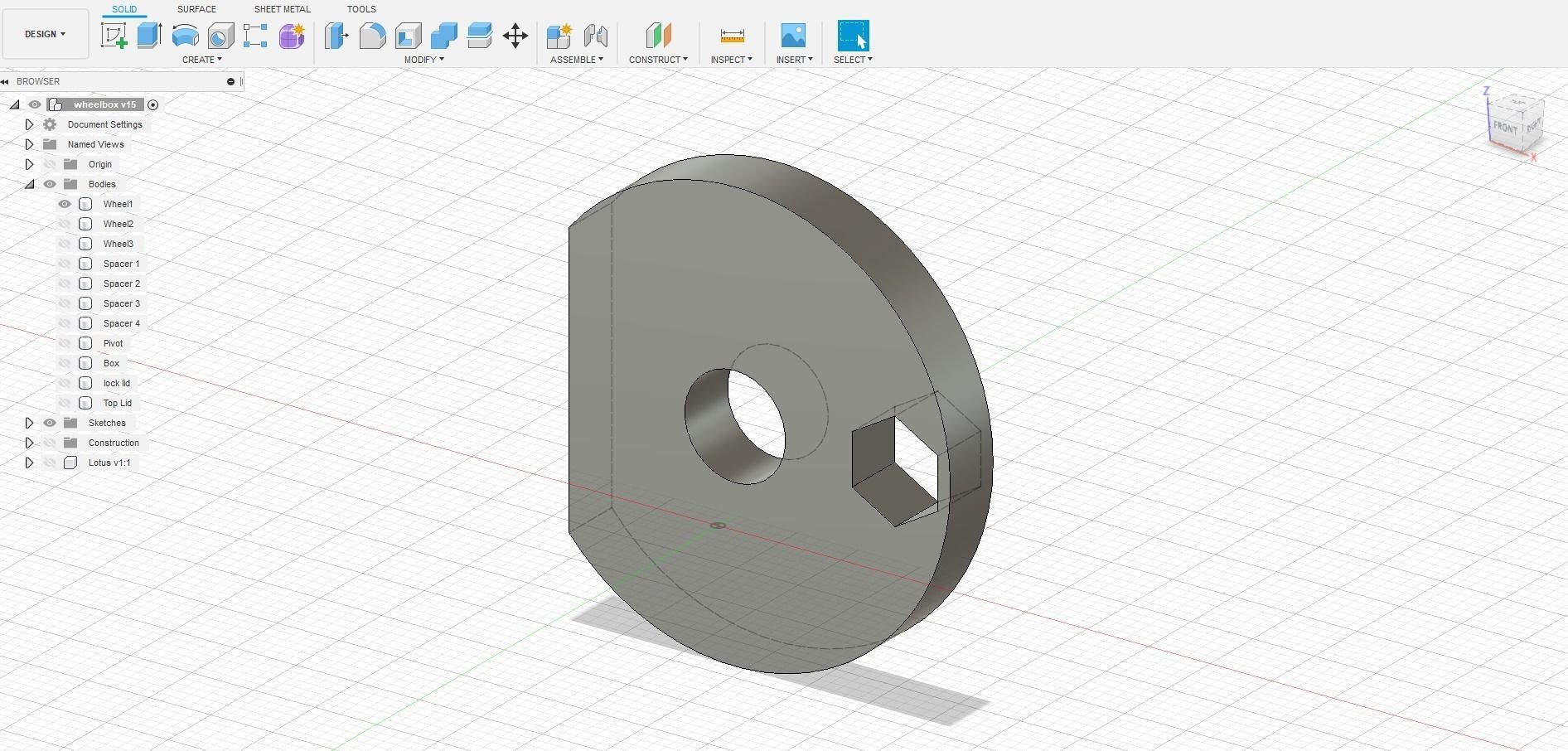Select the Spacer 4 body

122,323
